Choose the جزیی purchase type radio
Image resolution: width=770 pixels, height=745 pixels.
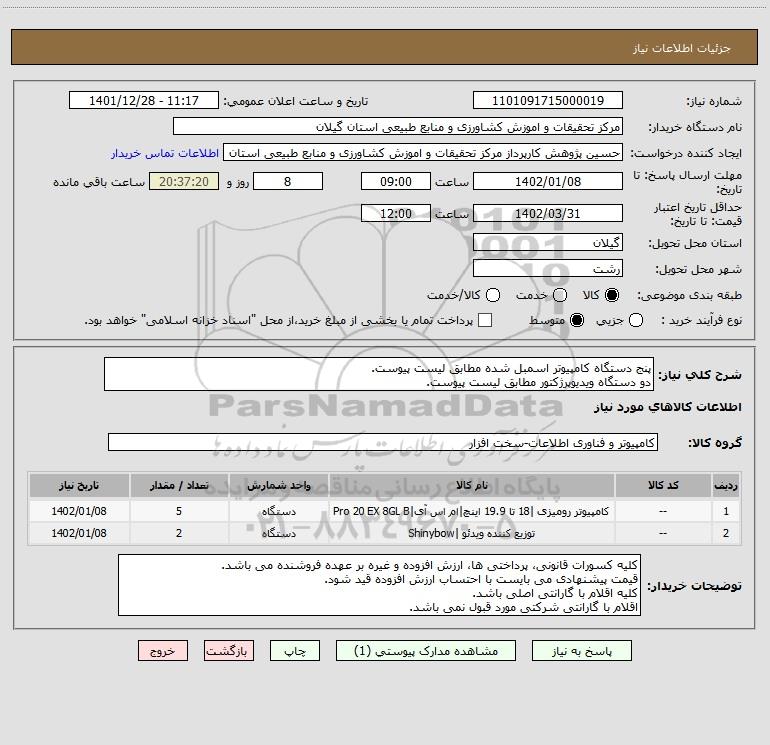(x=636, y=320)
